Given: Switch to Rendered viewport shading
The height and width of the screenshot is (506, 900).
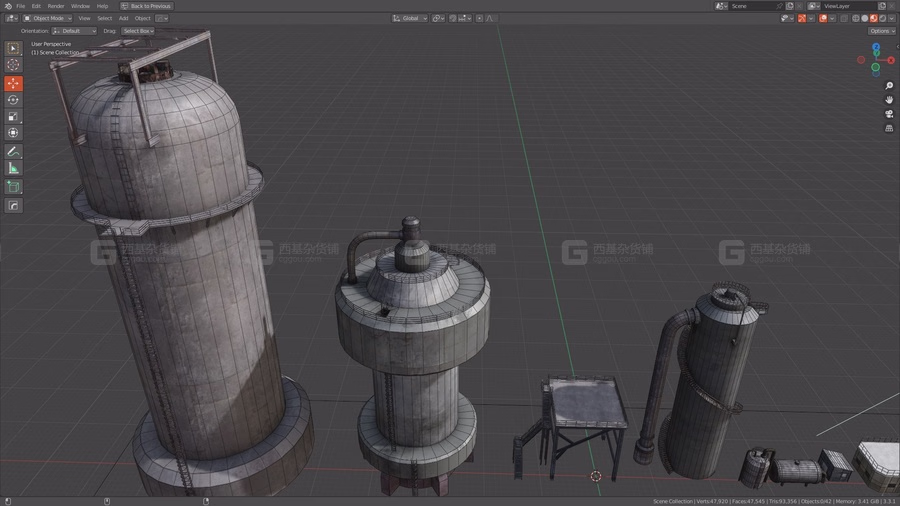Looking at the screenshot, I should tap(883, 18).
